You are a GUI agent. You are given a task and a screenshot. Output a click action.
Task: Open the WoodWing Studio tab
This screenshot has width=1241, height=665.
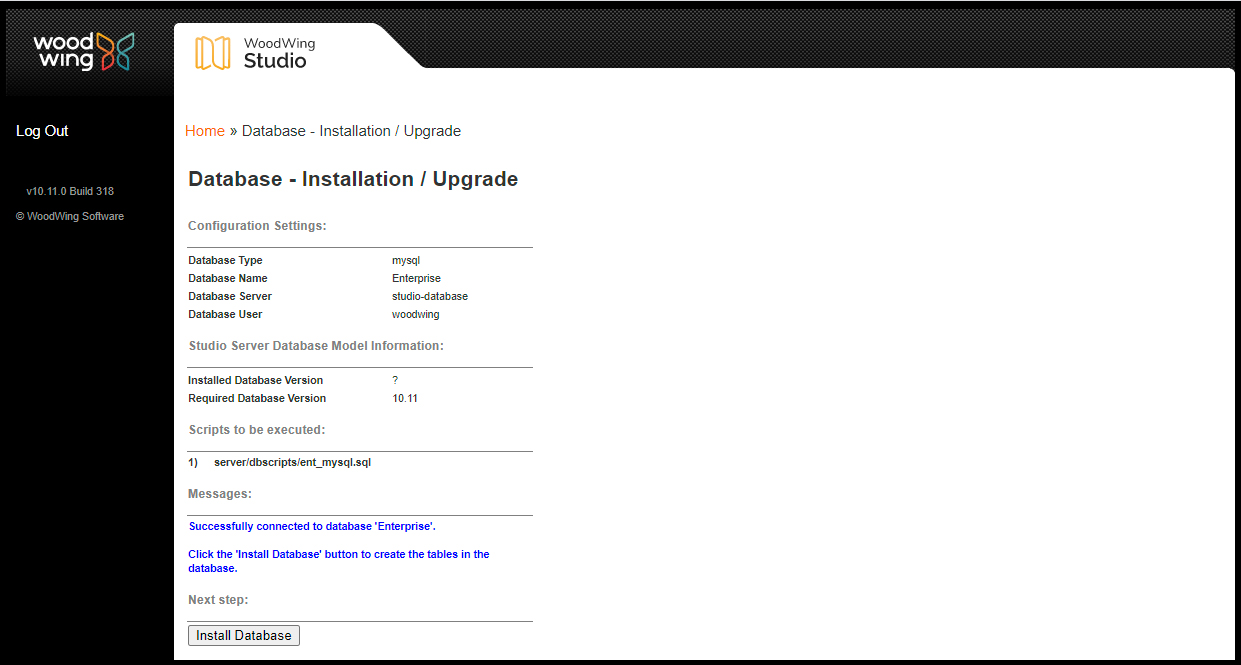(278, 52)
